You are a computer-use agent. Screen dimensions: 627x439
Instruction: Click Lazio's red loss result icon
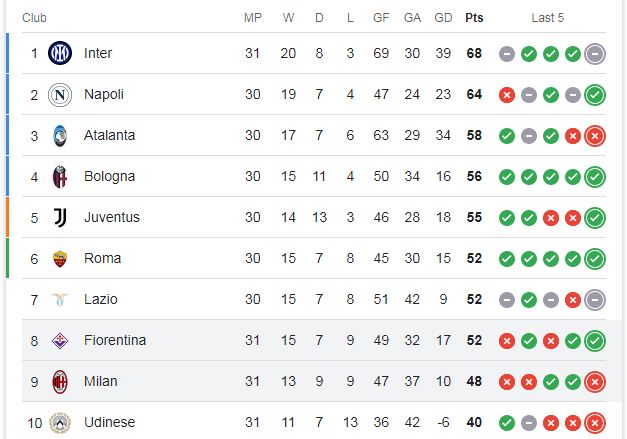coord(573,300)
